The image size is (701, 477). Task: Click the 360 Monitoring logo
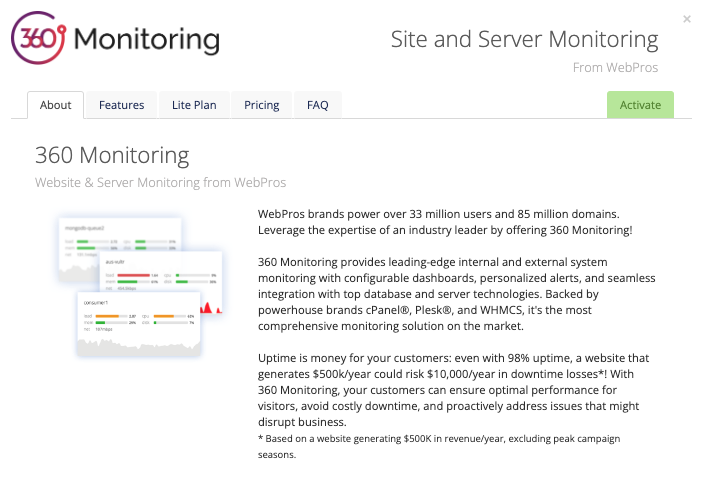[x=115, y=38]
